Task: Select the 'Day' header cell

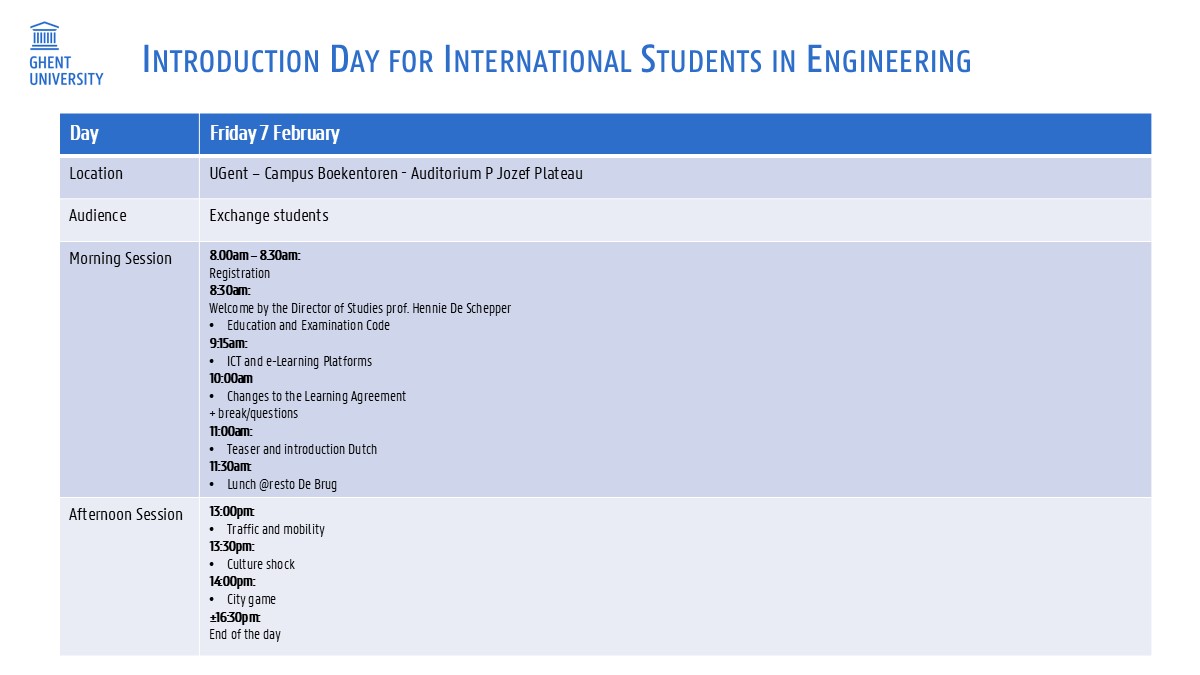Action: click(x=84, y=133)
